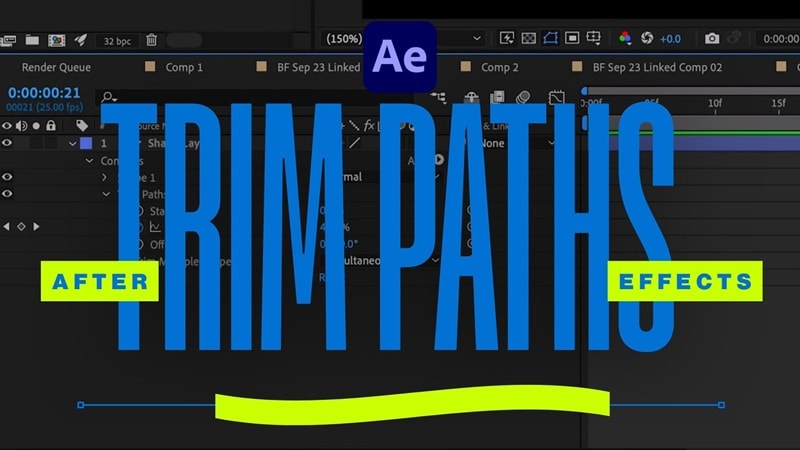Click the Show Snapshot icon
Image resolution: width=800 pixels, height=450 pixels.
(734, 38)
